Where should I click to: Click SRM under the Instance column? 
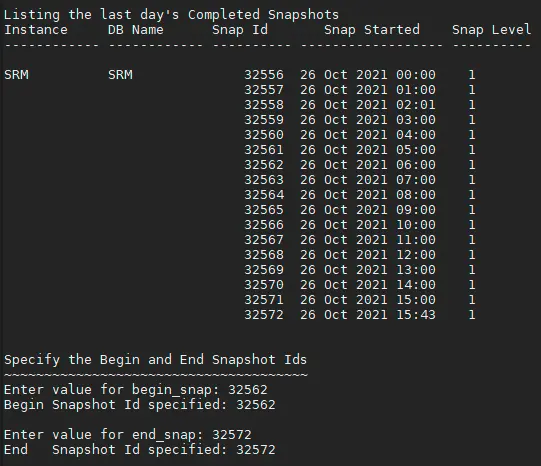pos(17,75)
